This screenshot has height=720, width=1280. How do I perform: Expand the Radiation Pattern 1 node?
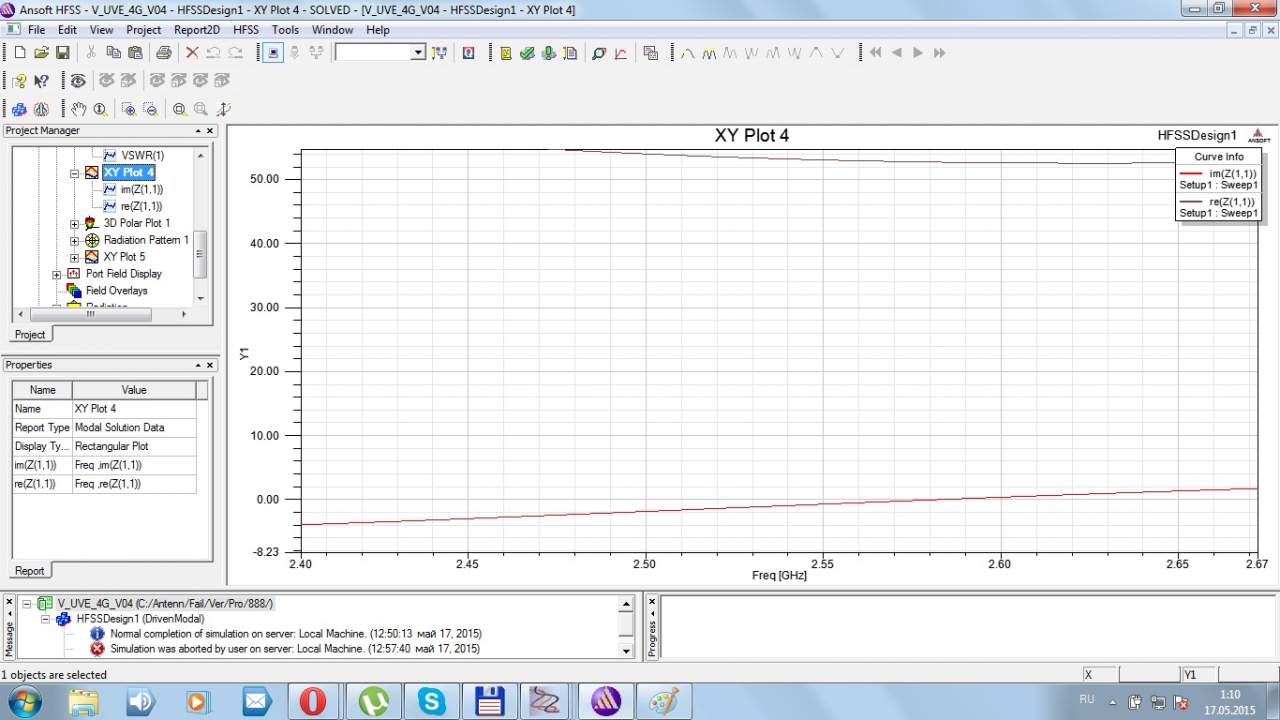pos(74,240)
